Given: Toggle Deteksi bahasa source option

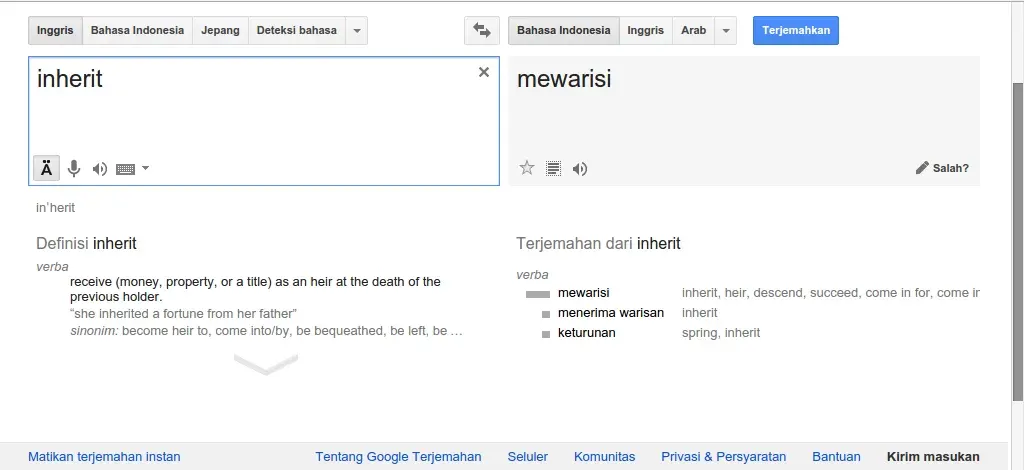Looking at the screenshot, I should (296, 31).
